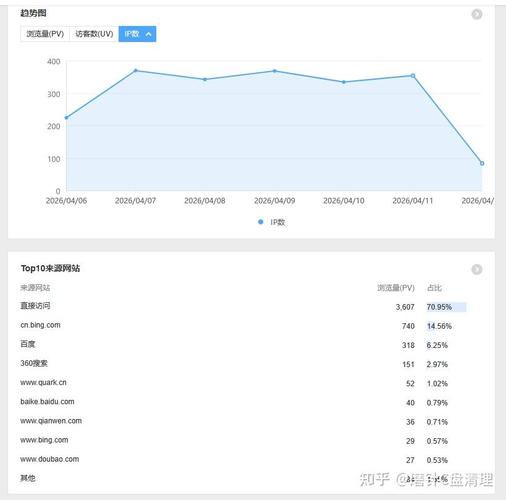The image size is (506, 500).
Task: Click the 0.79% share value
Action: 437,403
